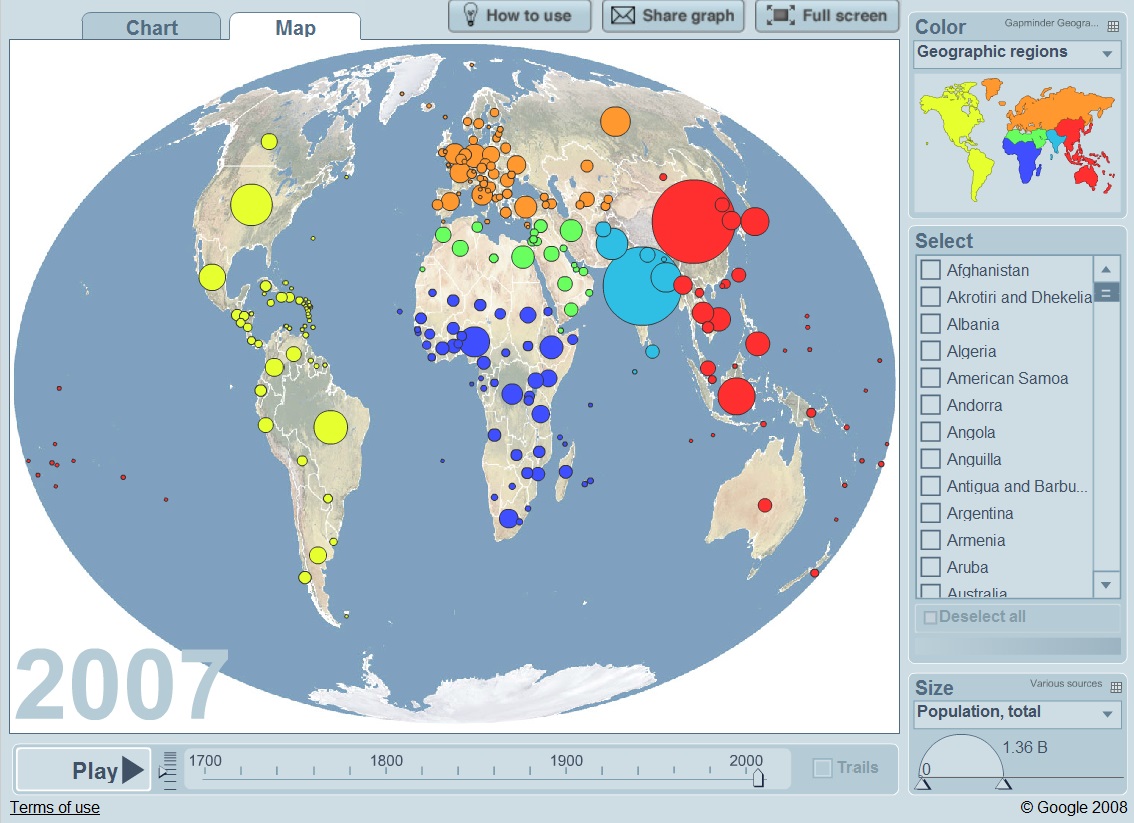Click the playback speed control icon
The image size is (1134, 823).
[168, 770]
